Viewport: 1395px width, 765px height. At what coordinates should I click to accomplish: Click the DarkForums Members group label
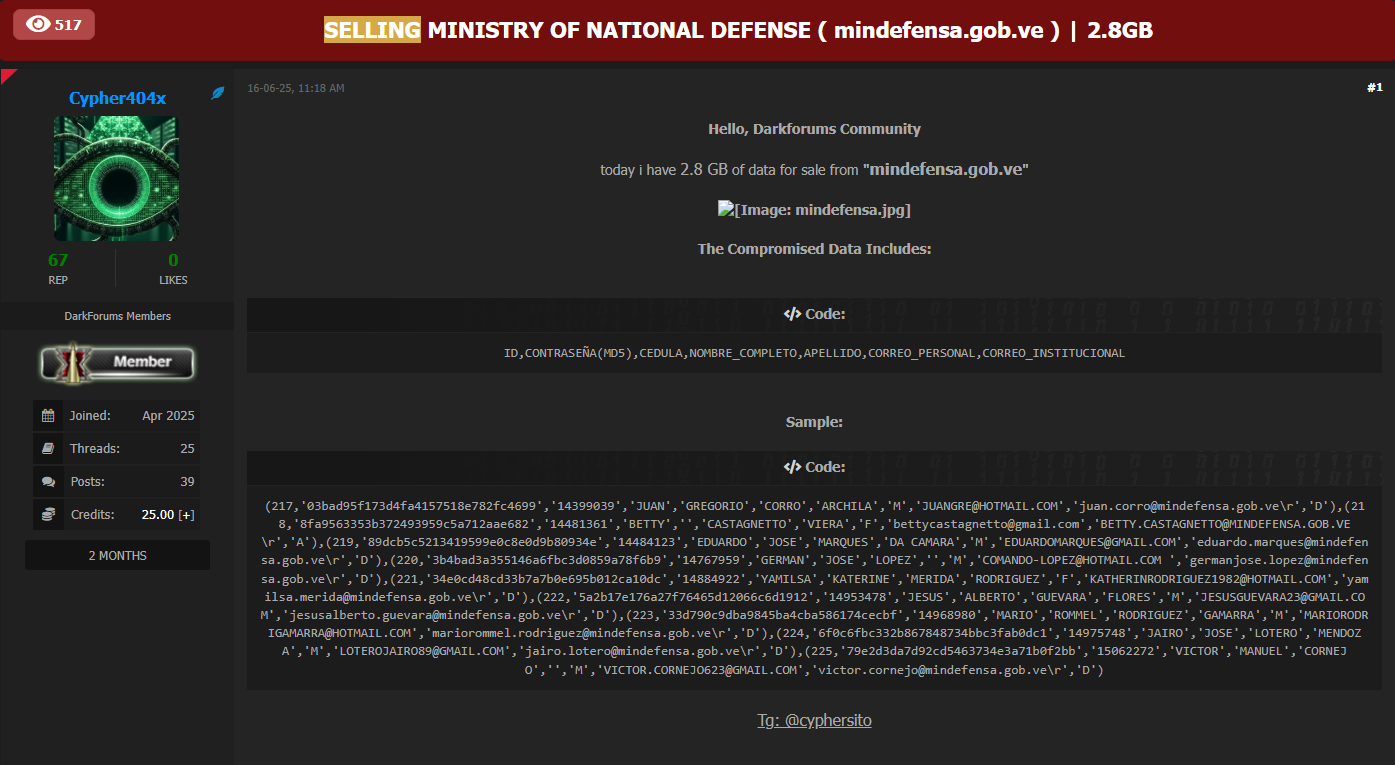(117, 316)
